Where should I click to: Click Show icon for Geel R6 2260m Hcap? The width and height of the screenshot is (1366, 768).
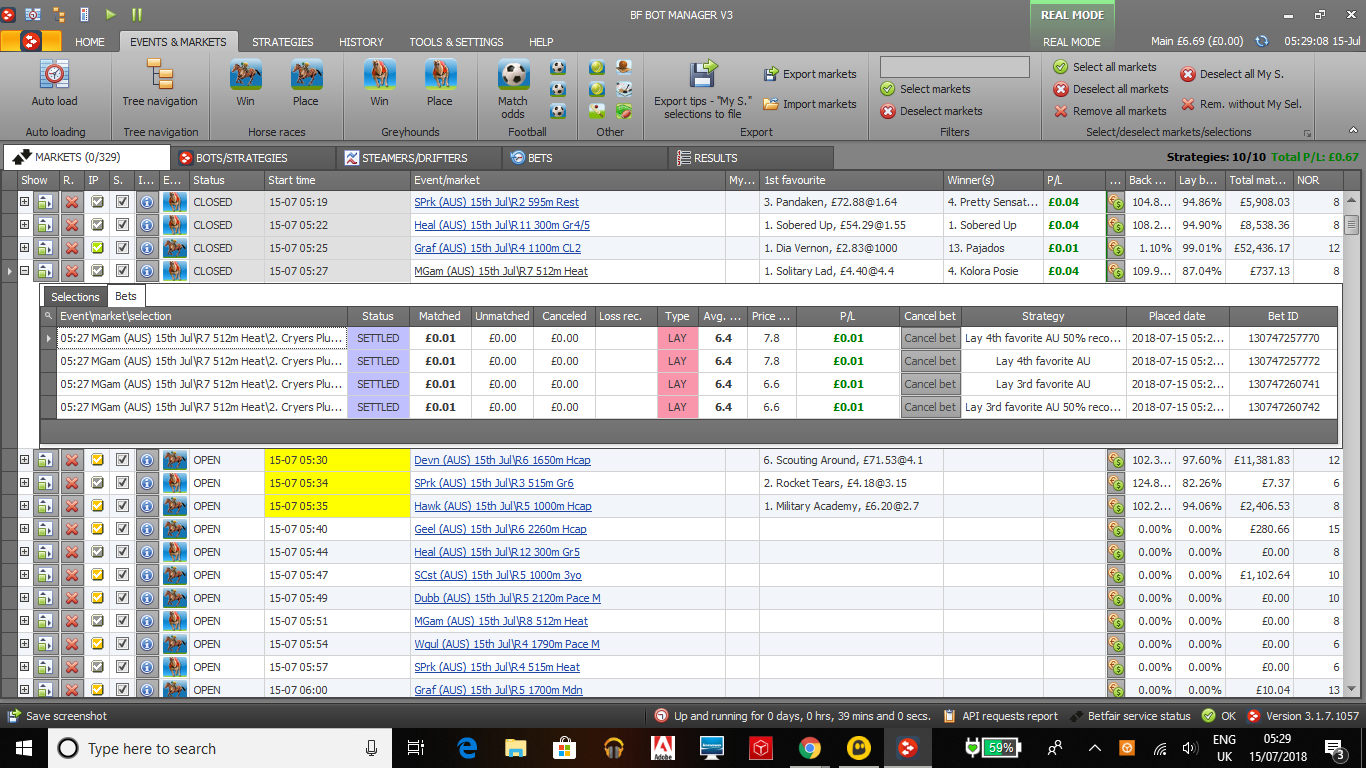(45, 529)
